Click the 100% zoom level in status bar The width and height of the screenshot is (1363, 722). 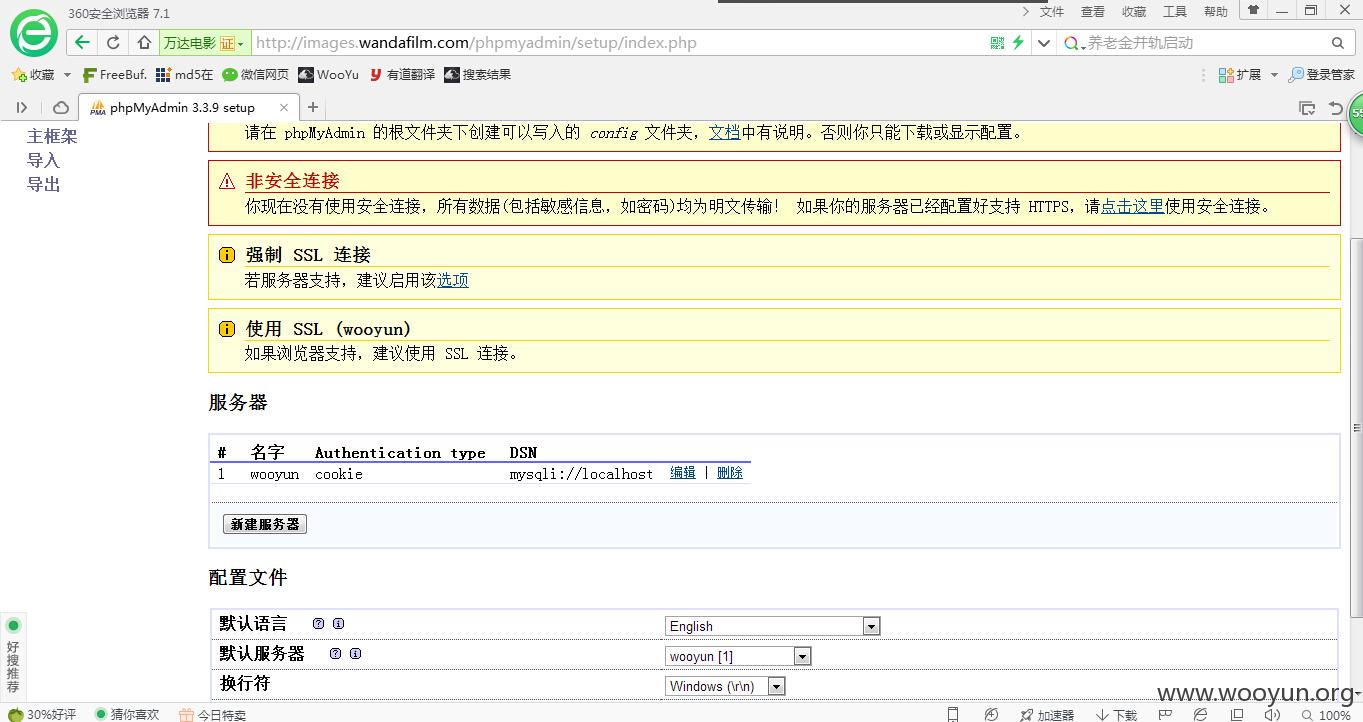1325,715
